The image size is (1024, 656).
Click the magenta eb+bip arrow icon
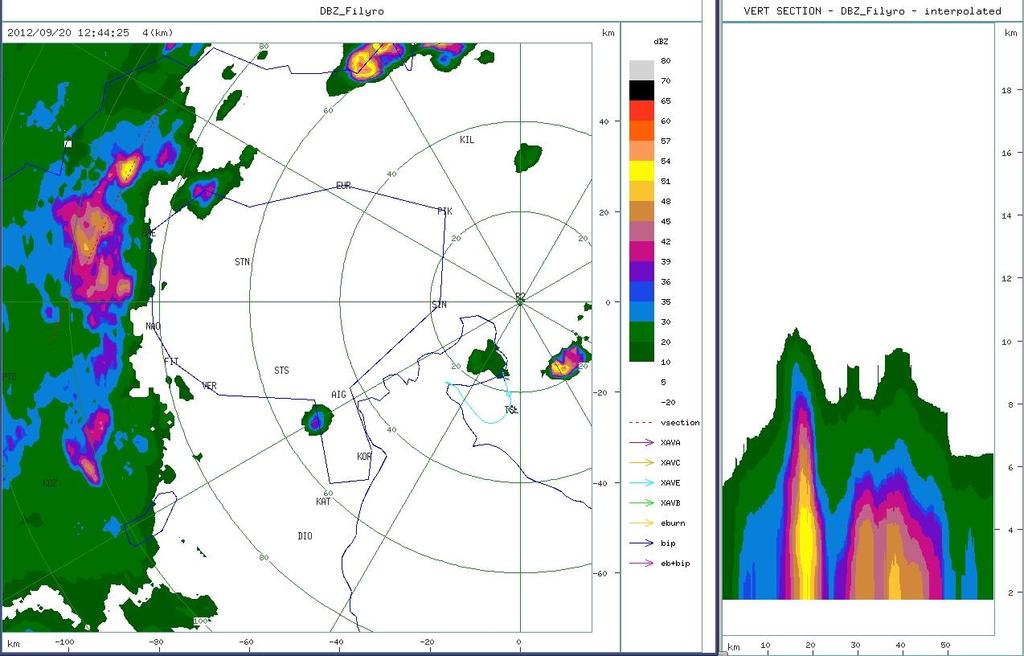pos(642,563)
